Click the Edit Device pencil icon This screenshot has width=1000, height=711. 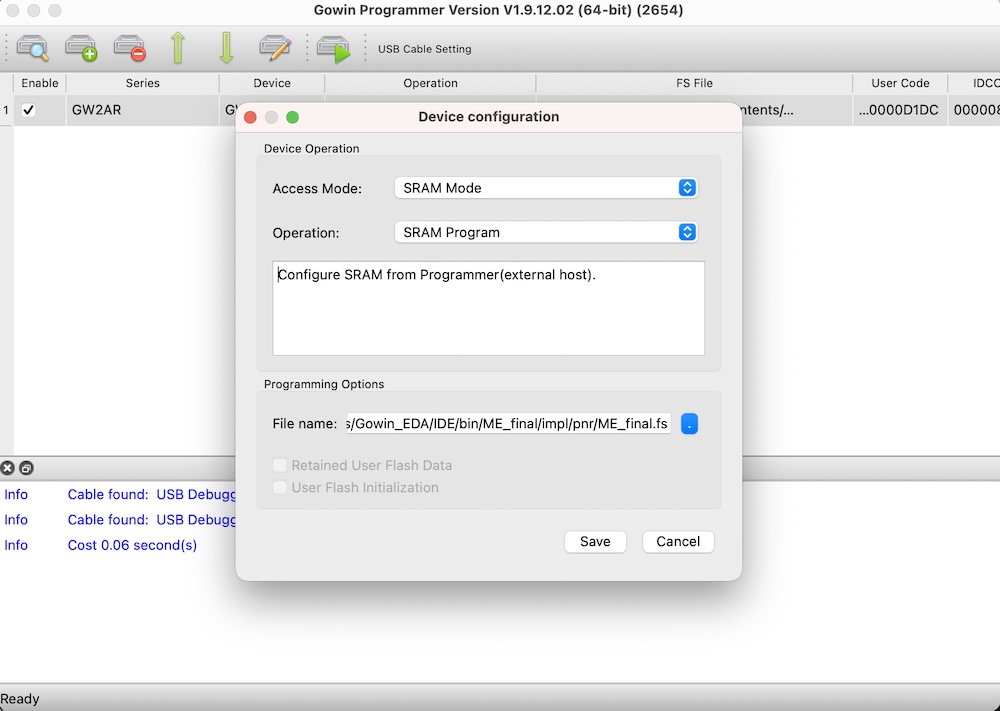point(274,48)
